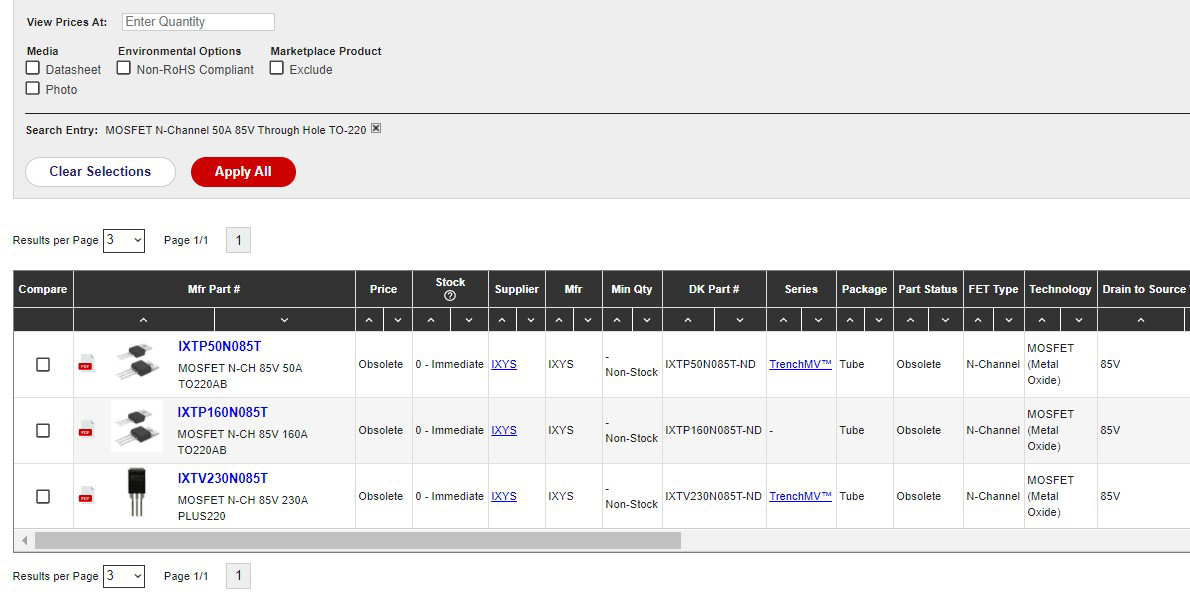Sort Mfr Part # ascending arrow
This screenshot has height=604, width=1190.
click(143, 320)
